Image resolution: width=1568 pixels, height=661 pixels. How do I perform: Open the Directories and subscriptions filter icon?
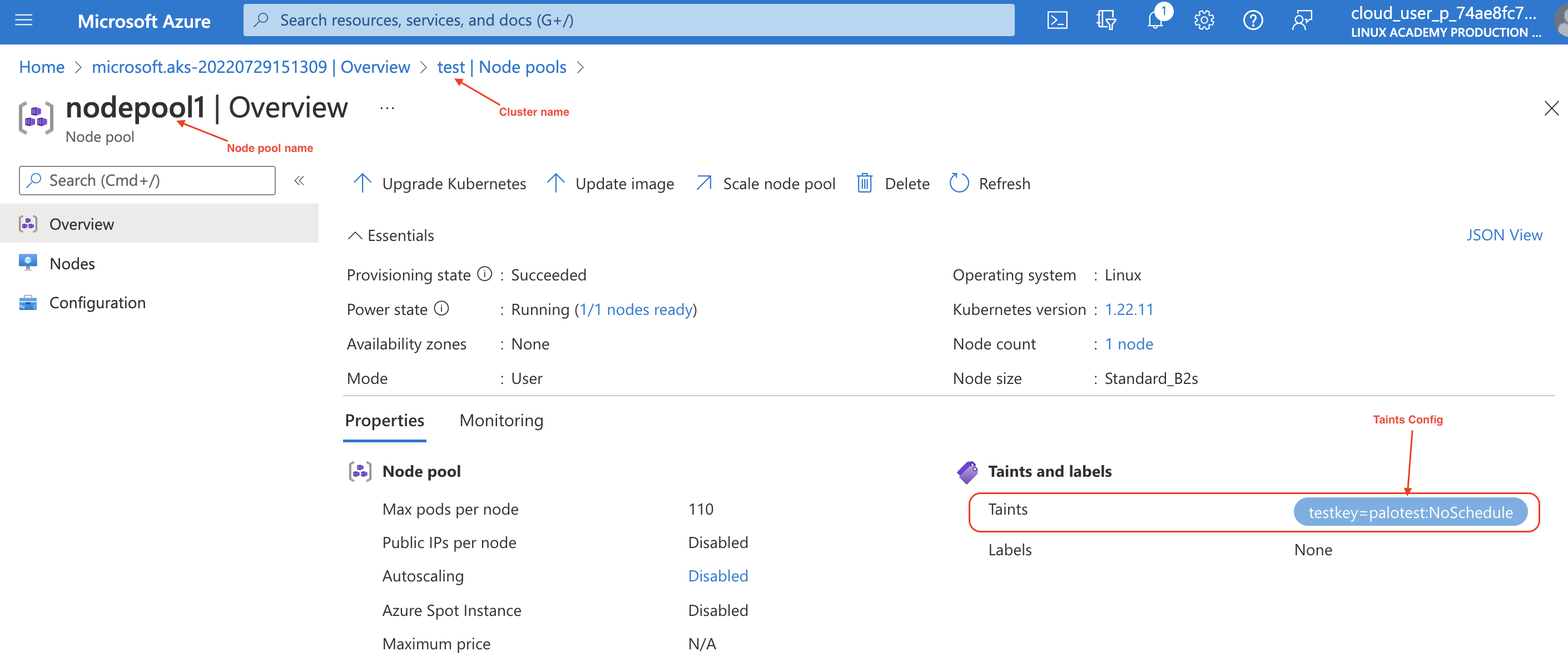pyautogui.click(x=1106, y=21)
